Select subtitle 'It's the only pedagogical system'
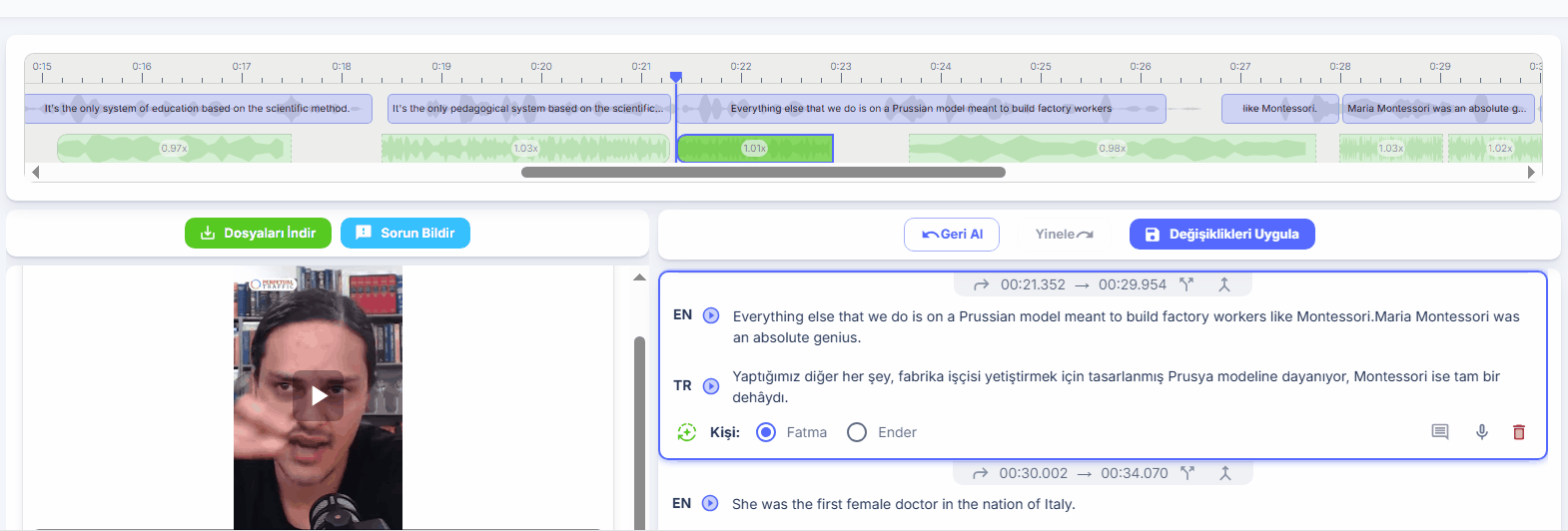1568x531 pixels. (528, 109)
